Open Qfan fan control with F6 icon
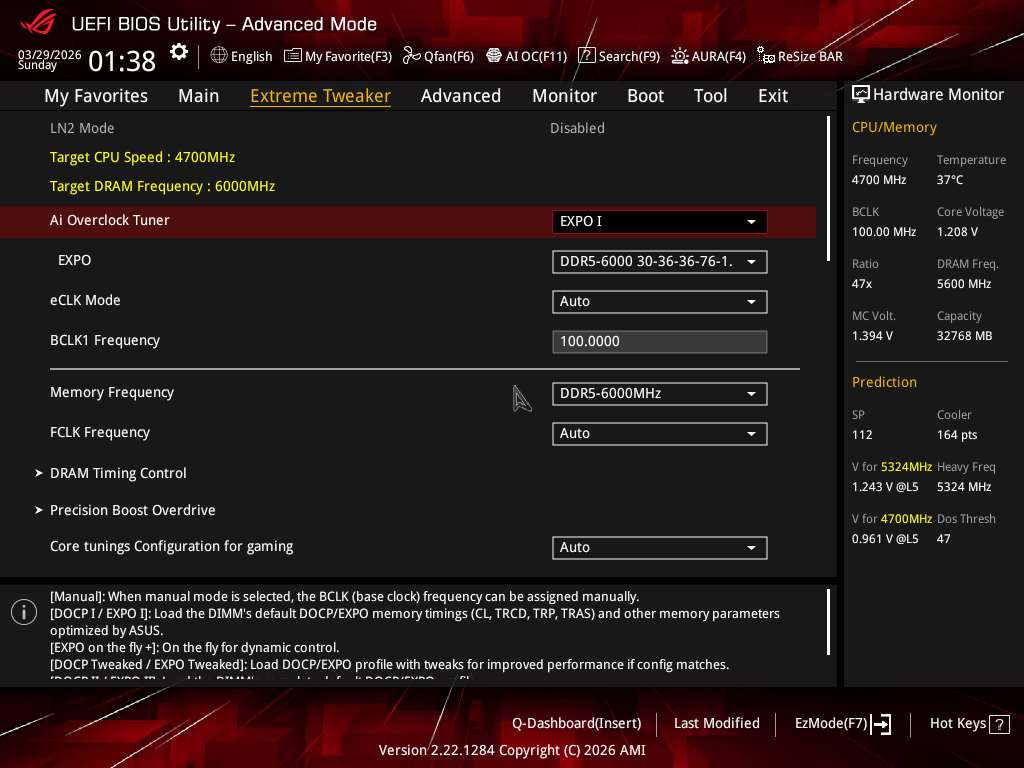 point(438,56)
